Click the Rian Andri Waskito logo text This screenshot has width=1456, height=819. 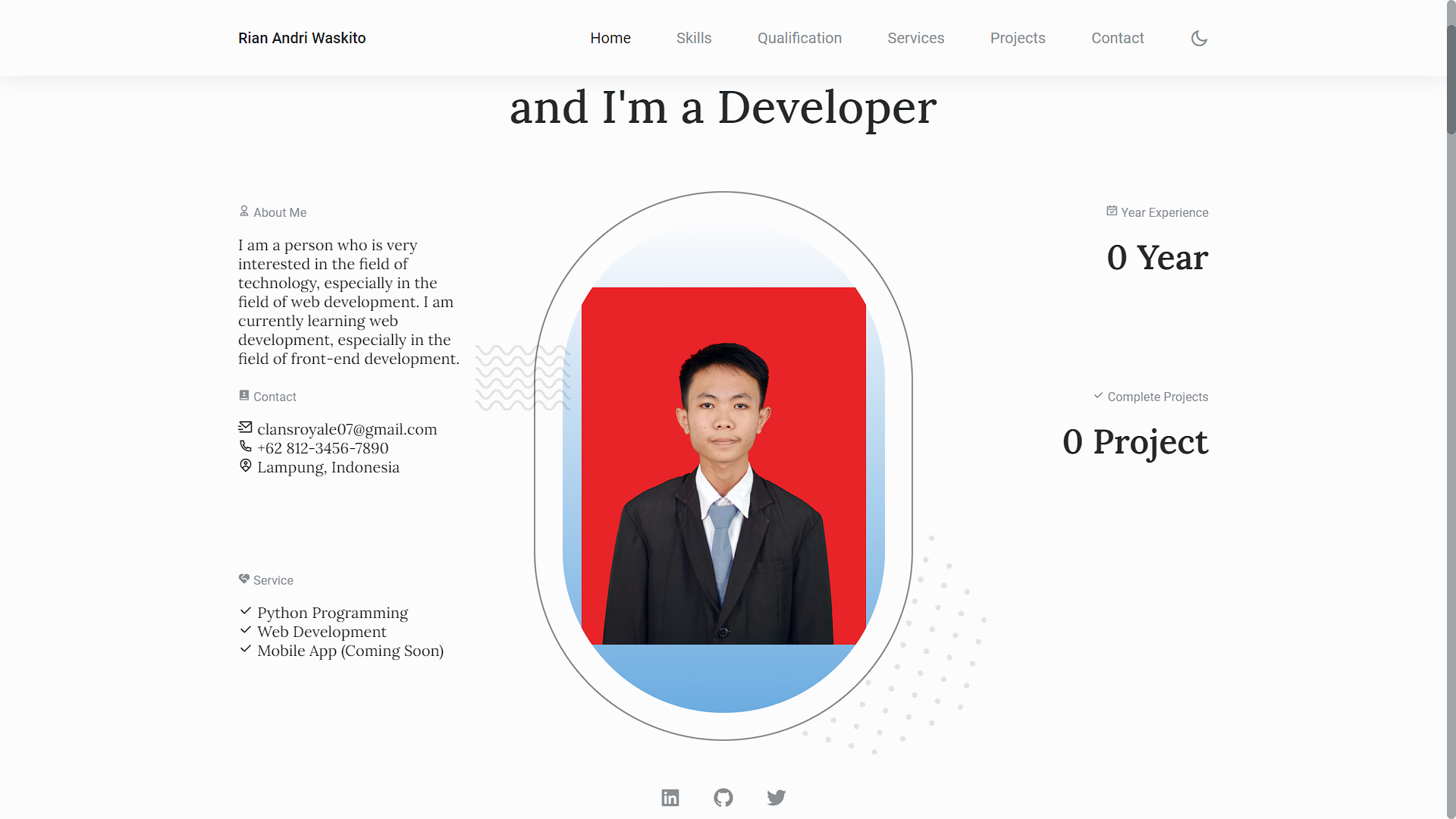click(x=301, y=38)
